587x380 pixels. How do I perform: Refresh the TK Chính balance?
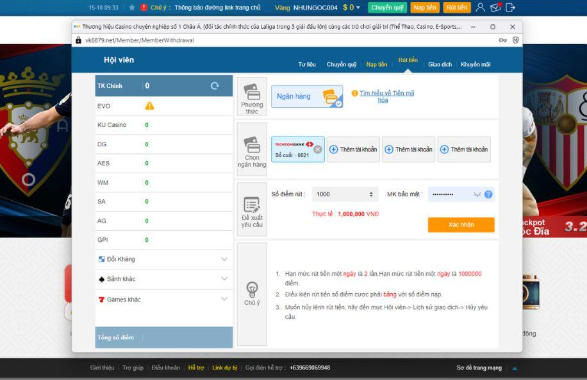click(215, 86)
